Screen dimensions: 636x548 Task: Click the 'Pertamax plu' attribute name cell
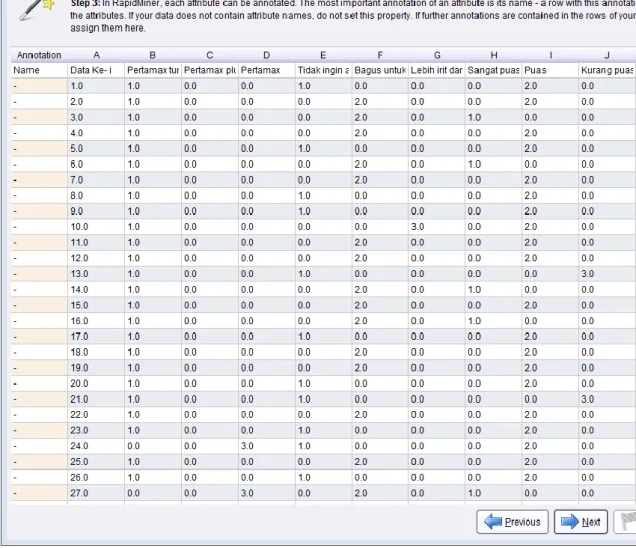210,70
